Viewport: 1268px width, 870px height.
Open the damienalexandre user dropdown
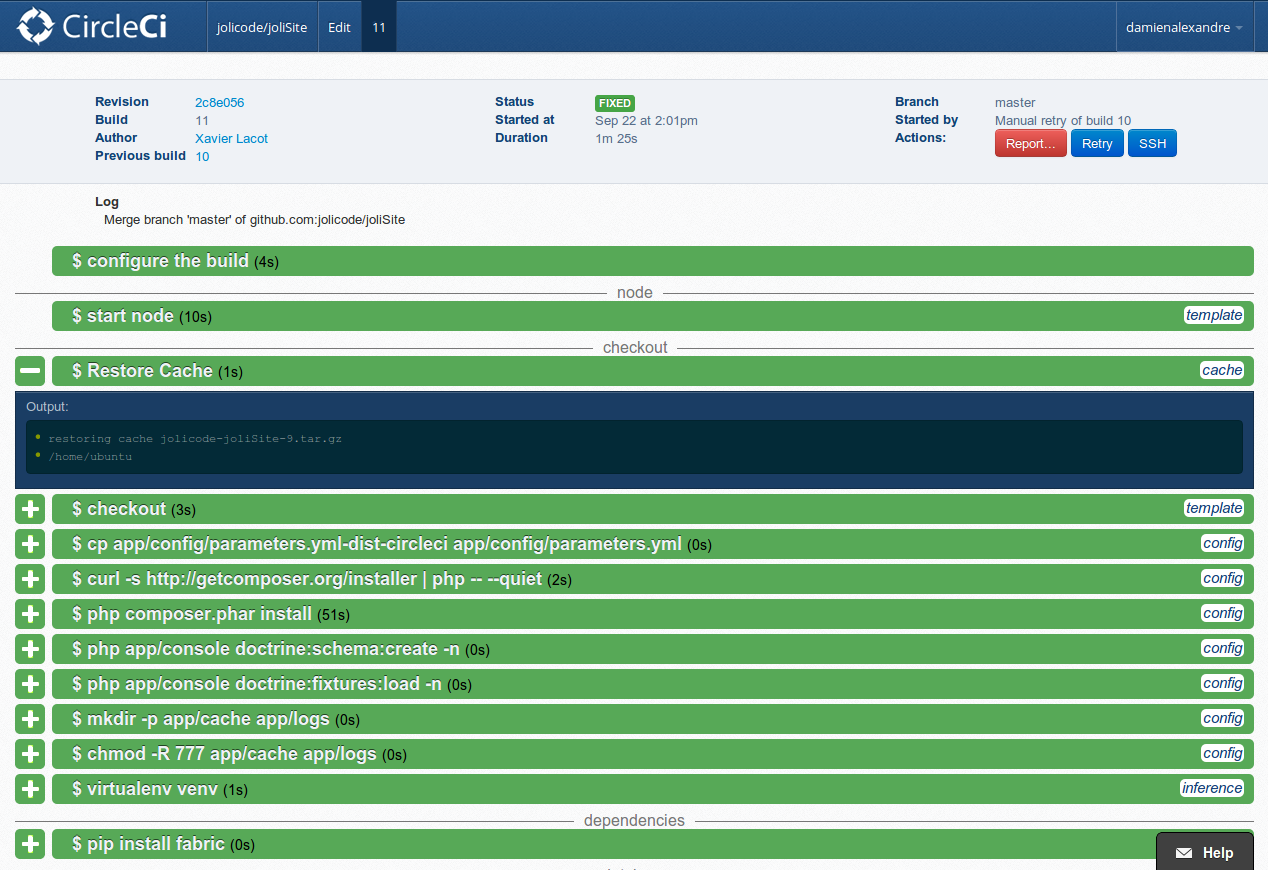pyautogui.click(x=1185, y=27)
